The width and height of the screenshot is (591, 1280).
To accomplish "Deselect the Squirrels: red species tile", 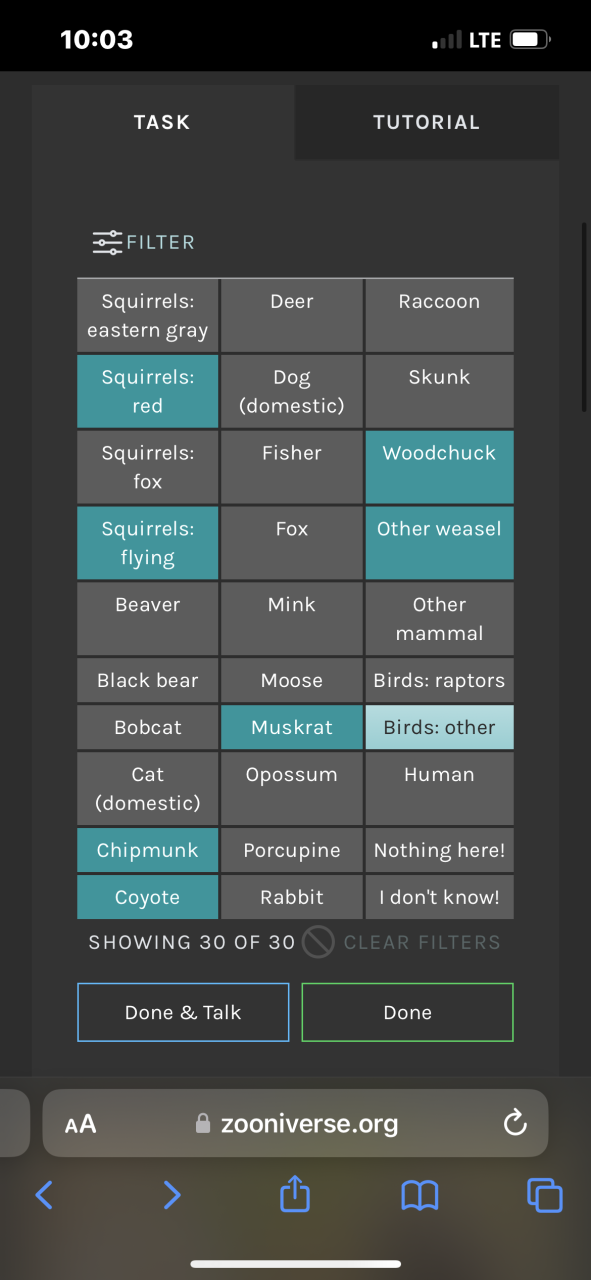I will click(x=148, y=391).
